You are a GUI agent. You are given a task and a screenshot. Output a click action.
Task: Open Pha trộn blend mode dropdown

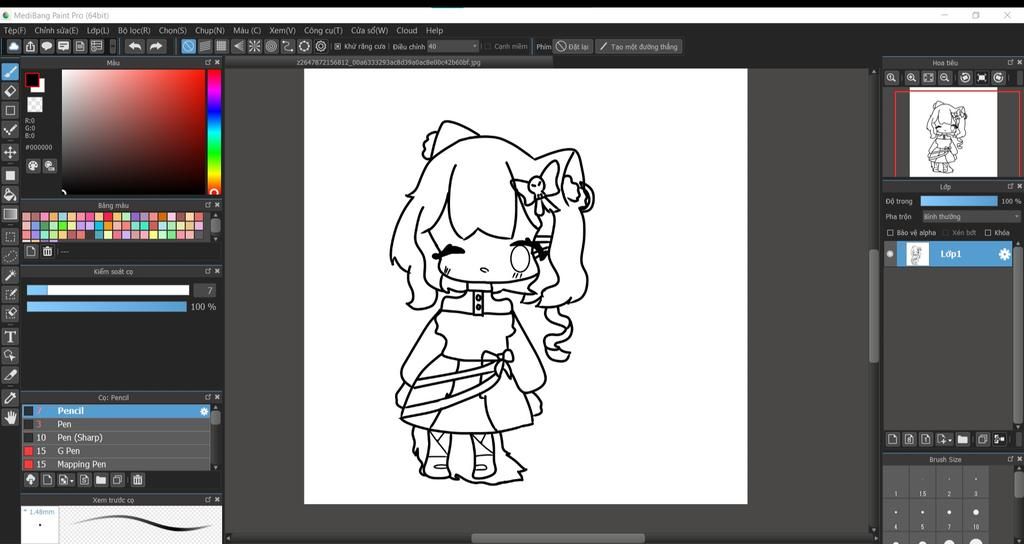tap(970, 216)
